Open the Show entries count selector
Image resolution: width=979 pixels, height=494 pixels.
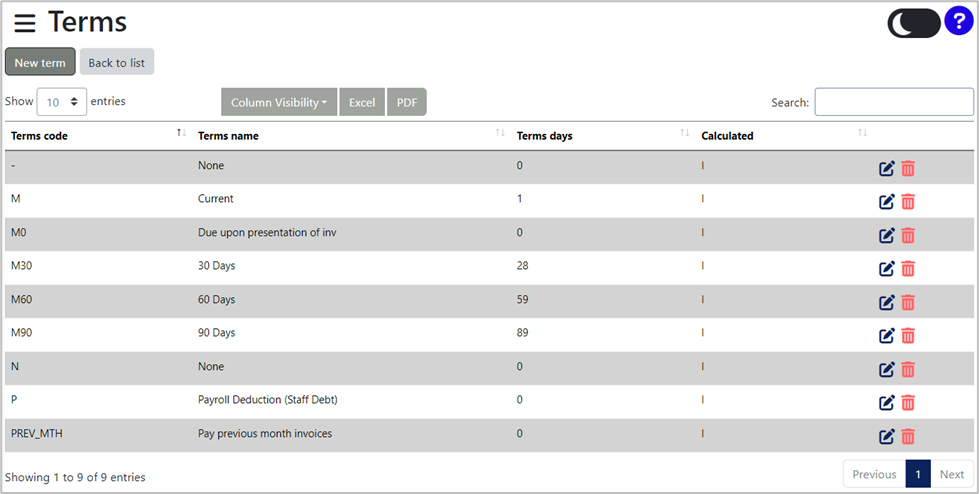pyautogui.click(x=62, y=102)
